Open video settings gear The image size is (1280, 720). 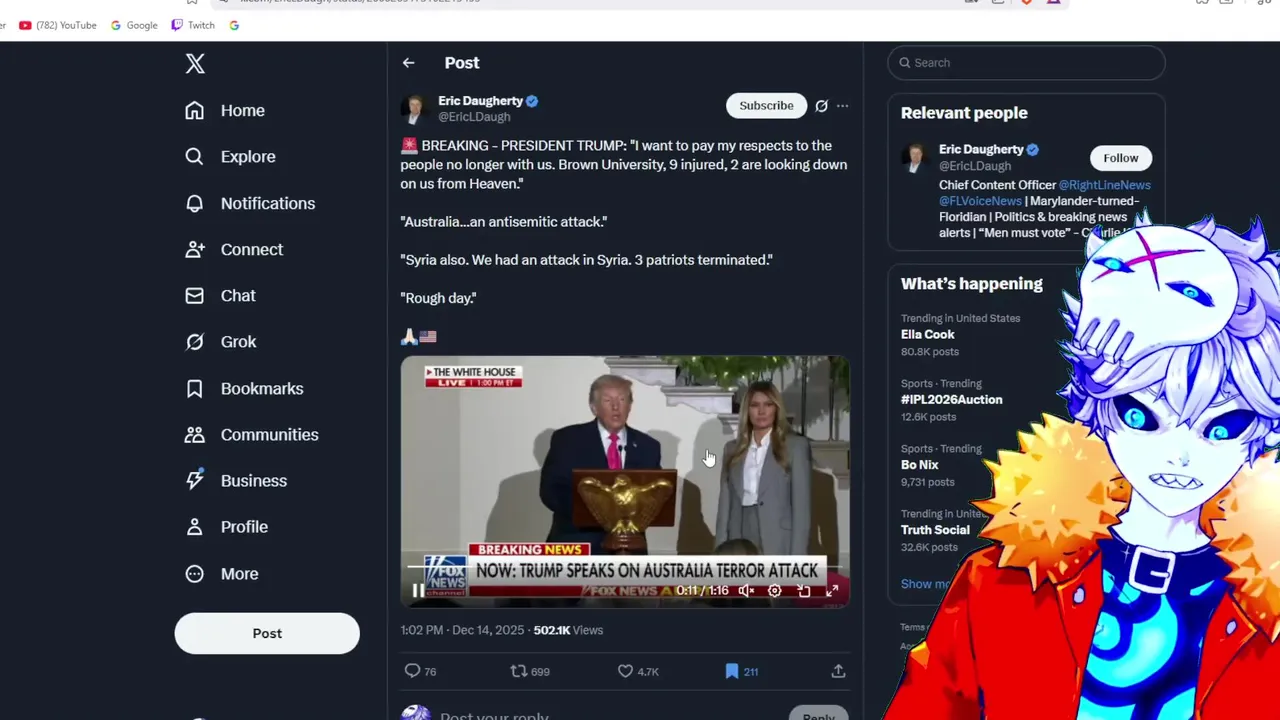point(774,591)
